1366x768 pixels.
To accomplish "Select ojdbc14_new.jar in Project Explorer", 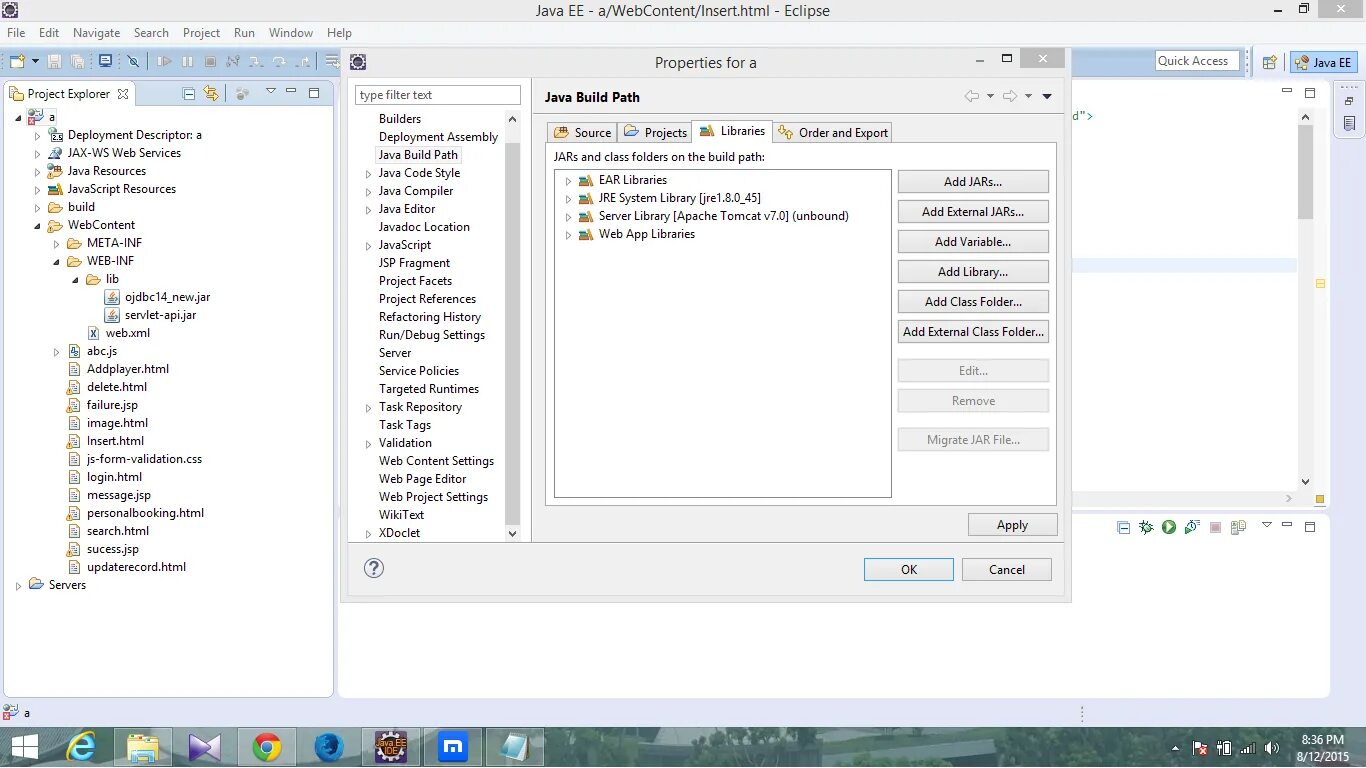I will (x=167, y=297).
